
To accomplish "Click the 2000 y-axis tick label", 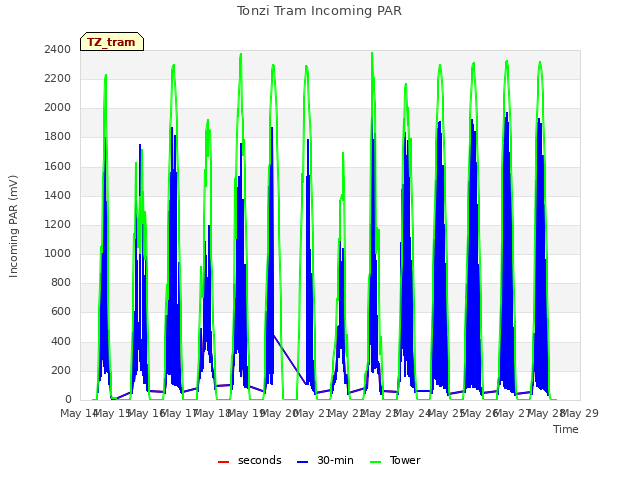I will (58, 107).
